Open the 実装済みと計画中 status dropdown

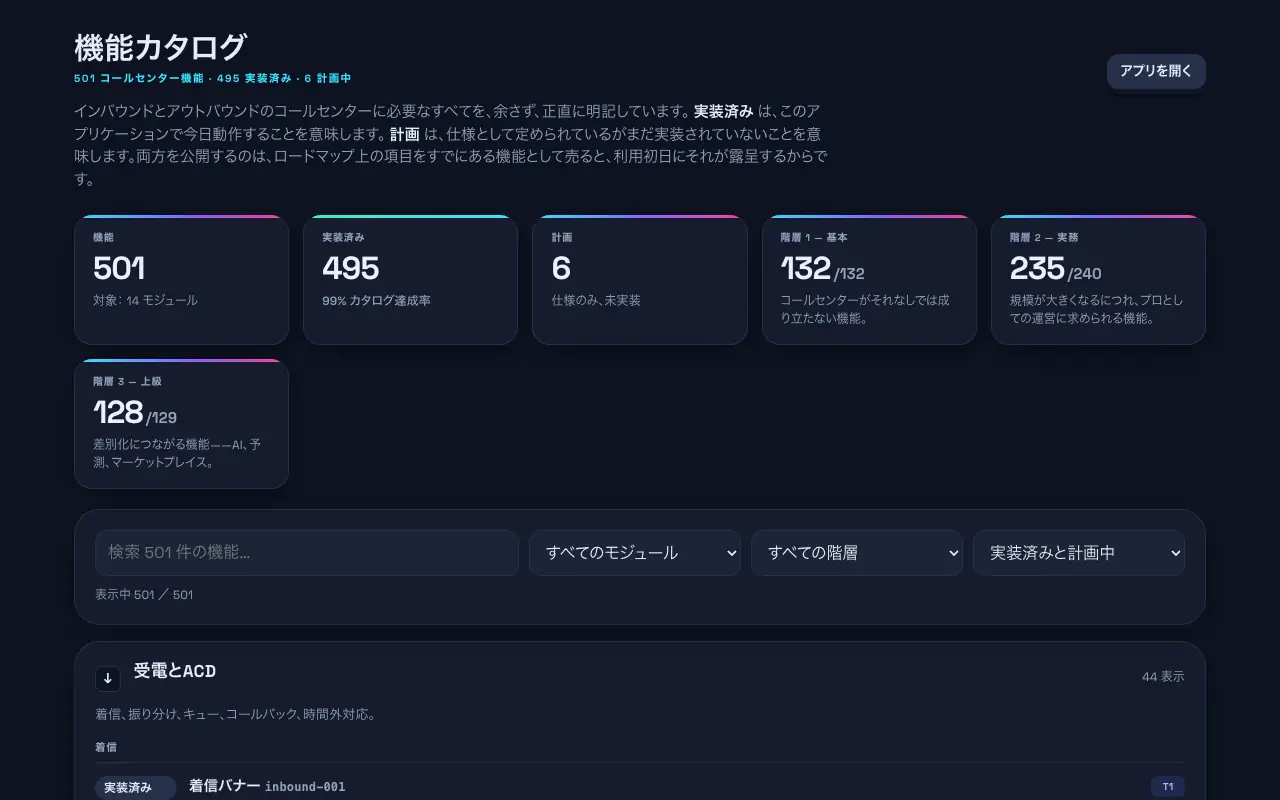(1079, 552)
